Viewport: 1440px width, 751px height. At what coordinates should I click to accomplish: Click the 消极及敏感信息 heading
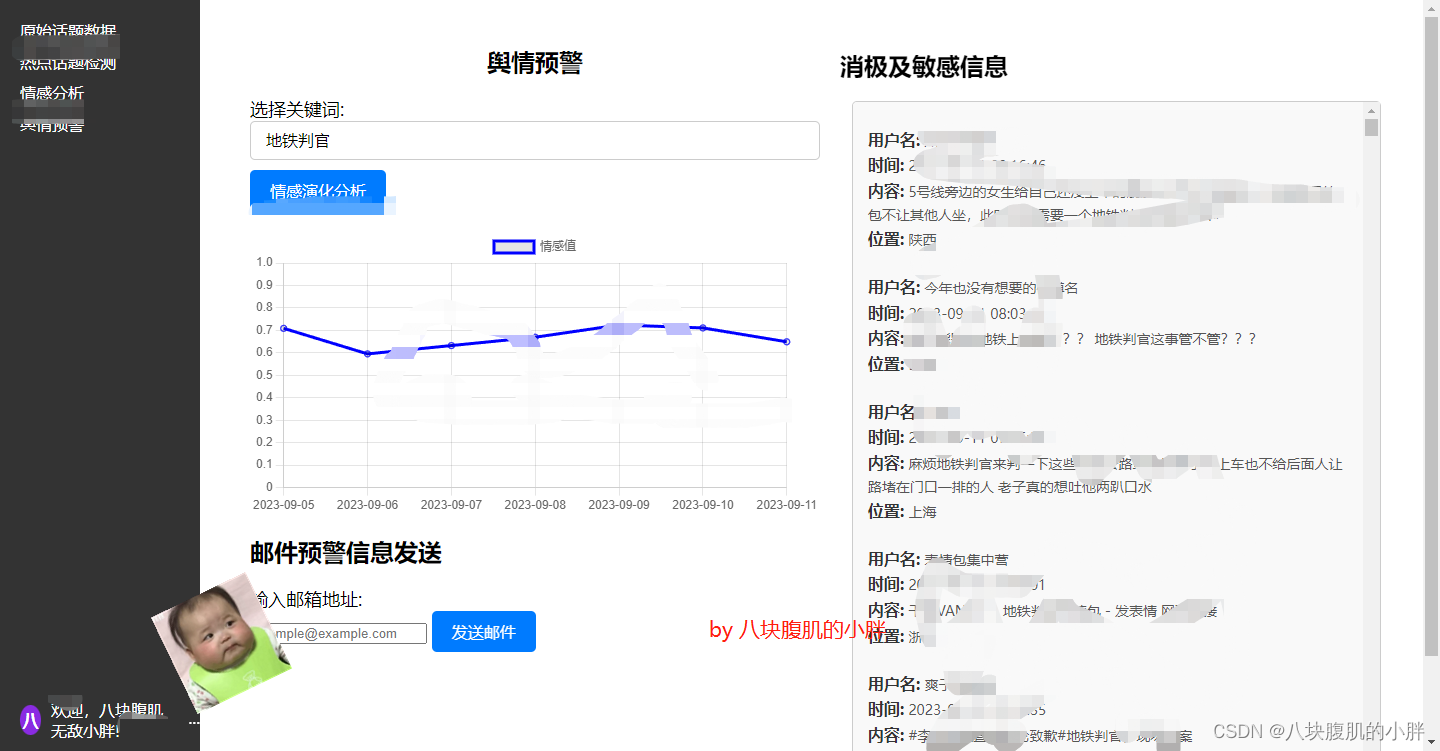coord(923,67)
